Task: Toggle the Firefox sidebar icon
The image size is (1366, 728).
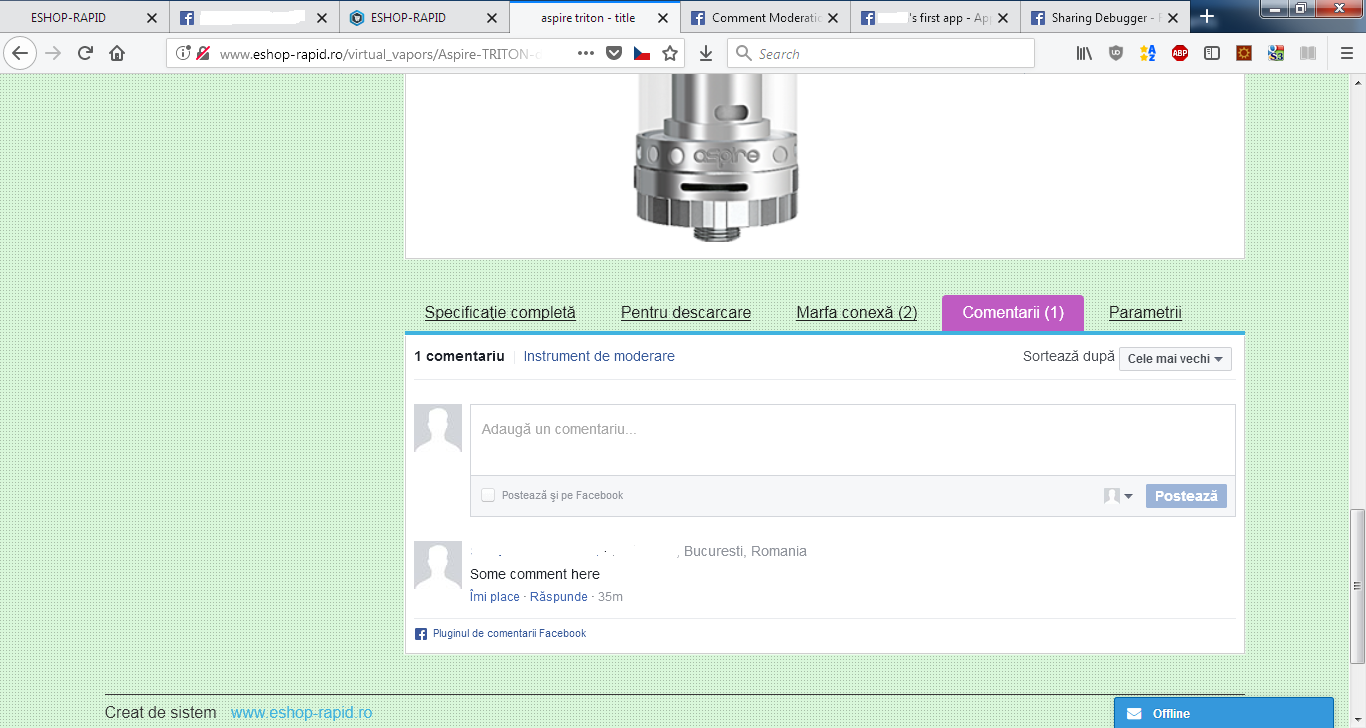Action: 1212,53
